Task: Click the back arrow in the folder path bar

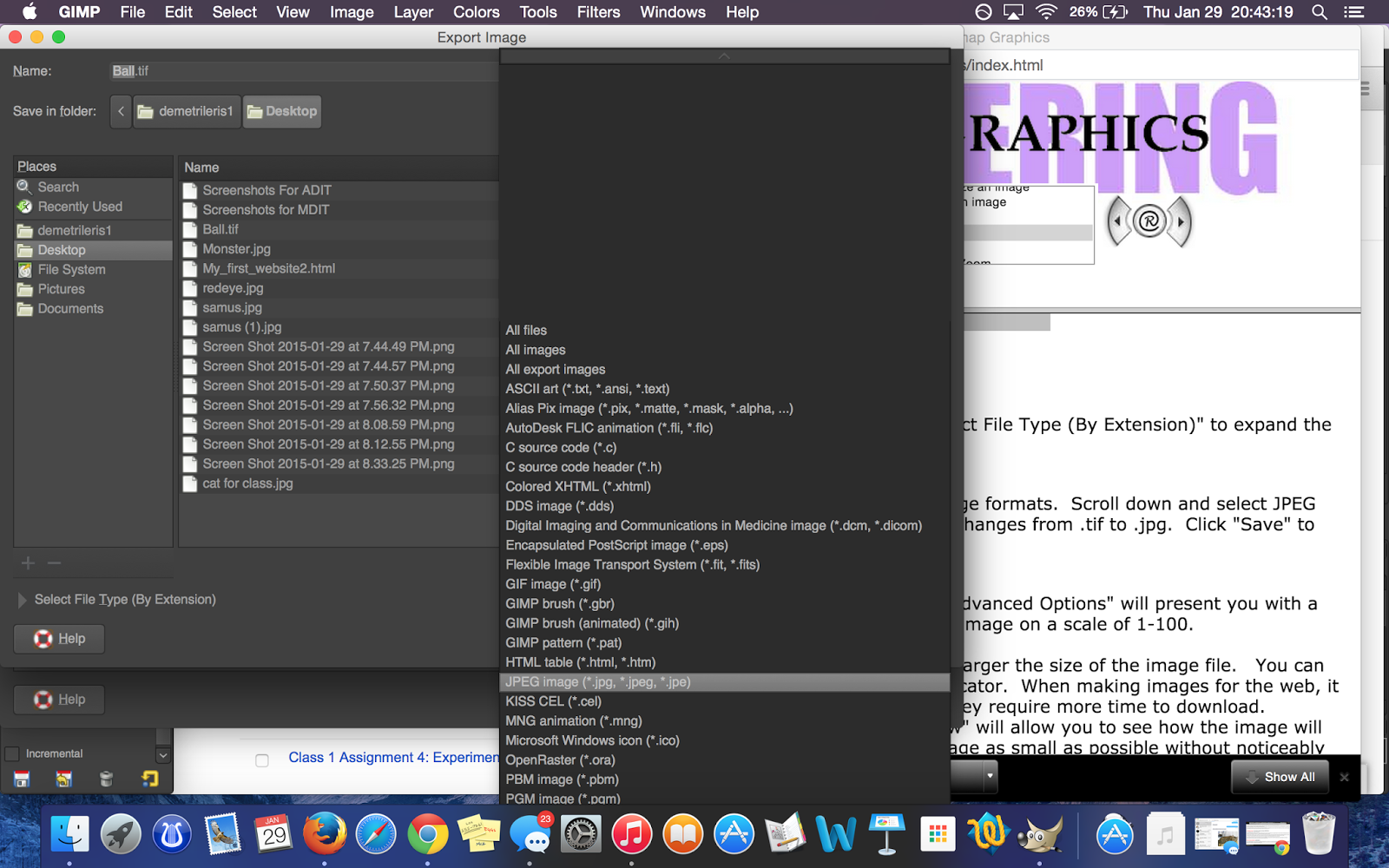Action: [121, 111]
